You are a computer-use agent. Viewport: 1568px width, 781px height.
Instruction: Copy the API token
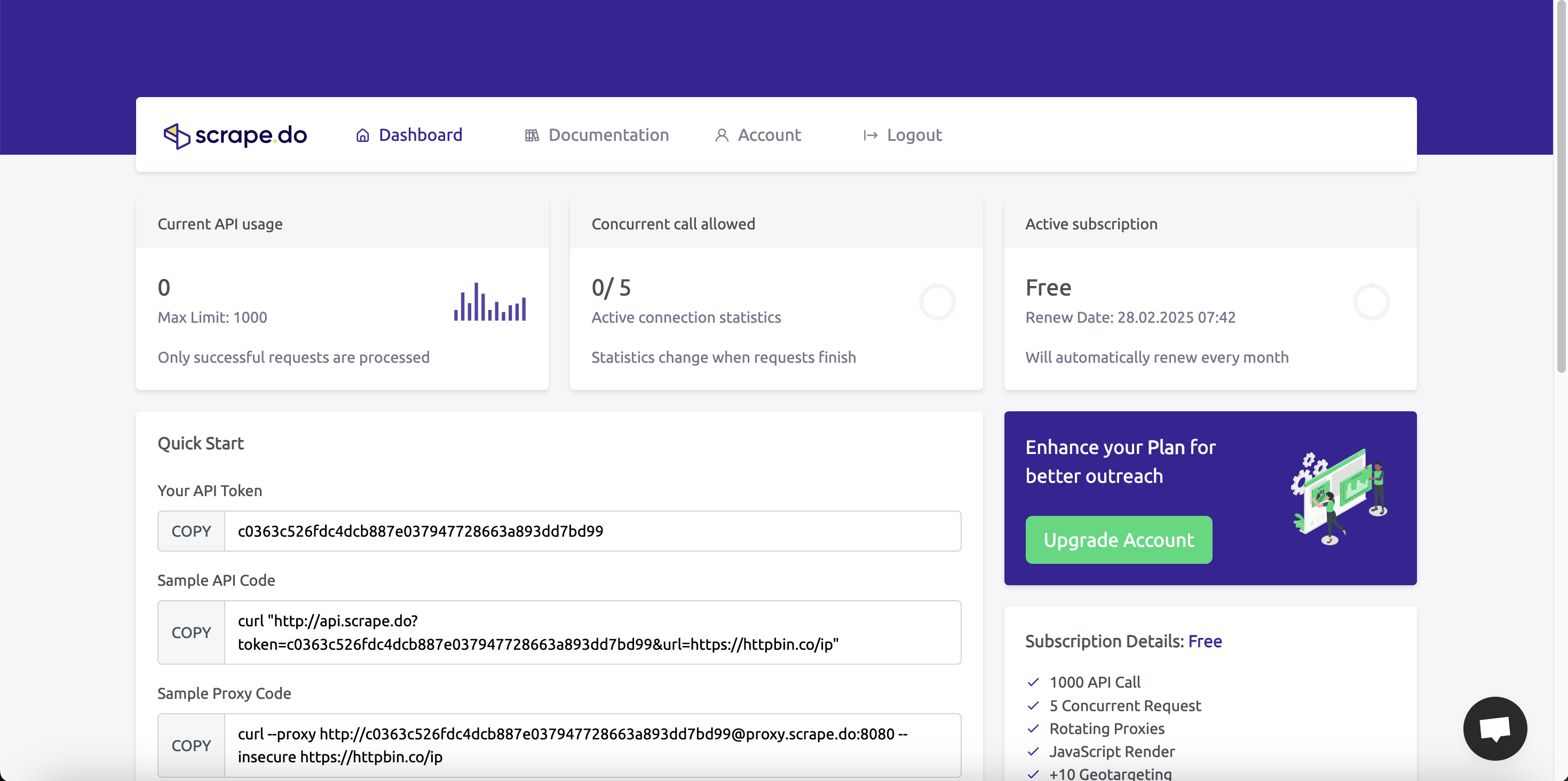[x=191, y=531]
